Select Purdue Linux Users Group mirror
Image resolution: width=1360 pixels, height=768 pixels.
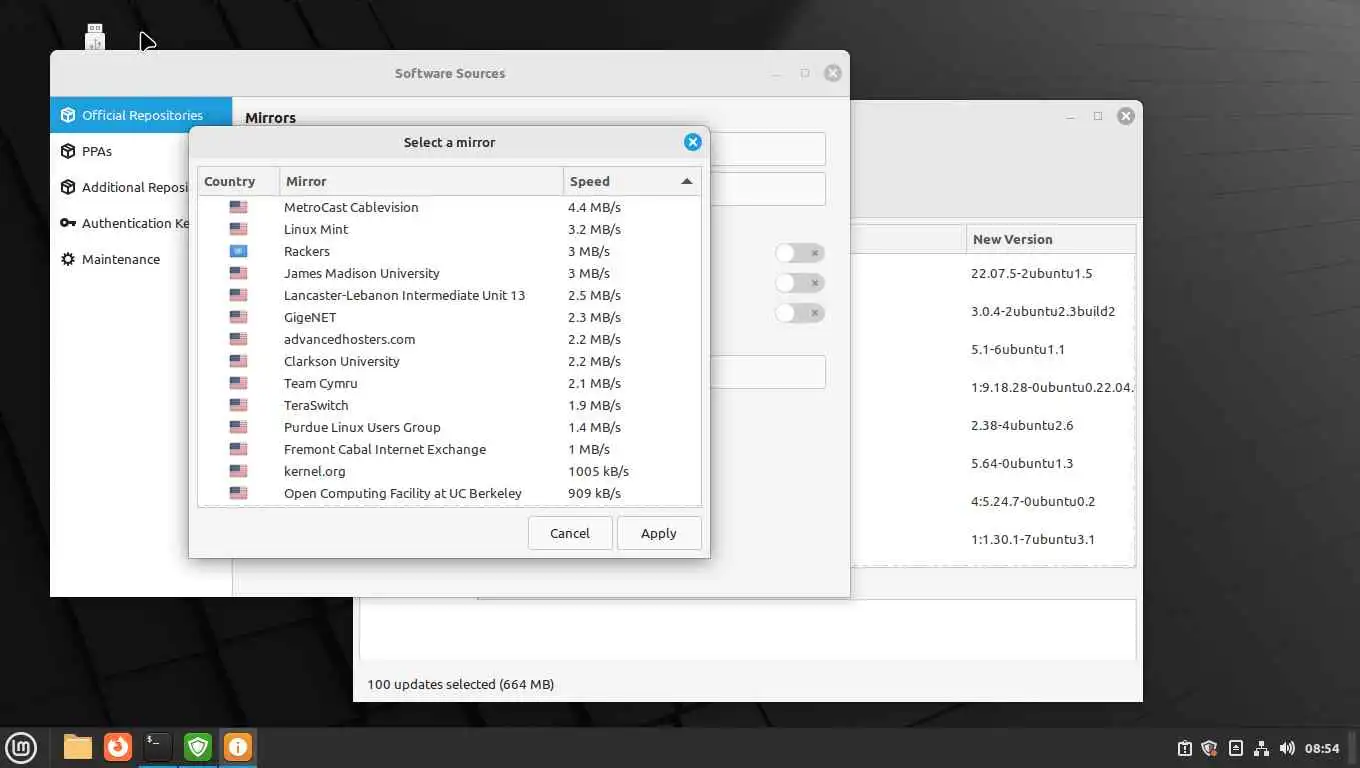coord(449,427)
